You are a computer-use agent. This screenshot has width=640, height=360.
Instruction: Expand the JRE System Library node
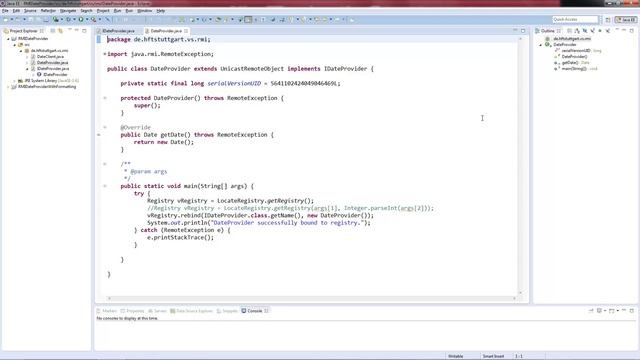coord(15,81)
